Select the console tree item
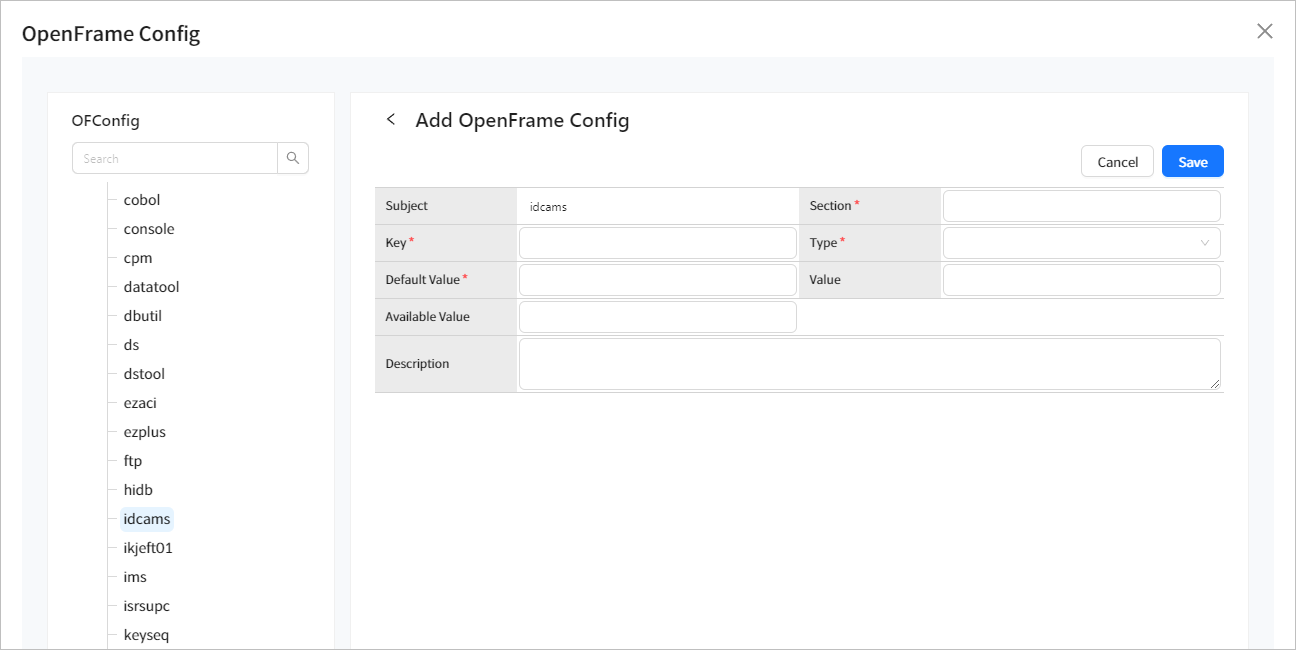Screen dimensions: 1296x650 click(147, 228)
